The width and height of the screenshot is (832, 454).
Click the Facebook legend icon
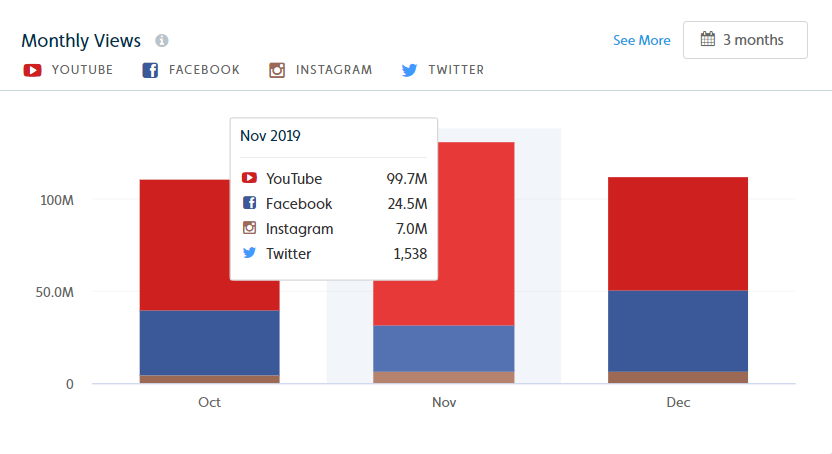(150, 70)
